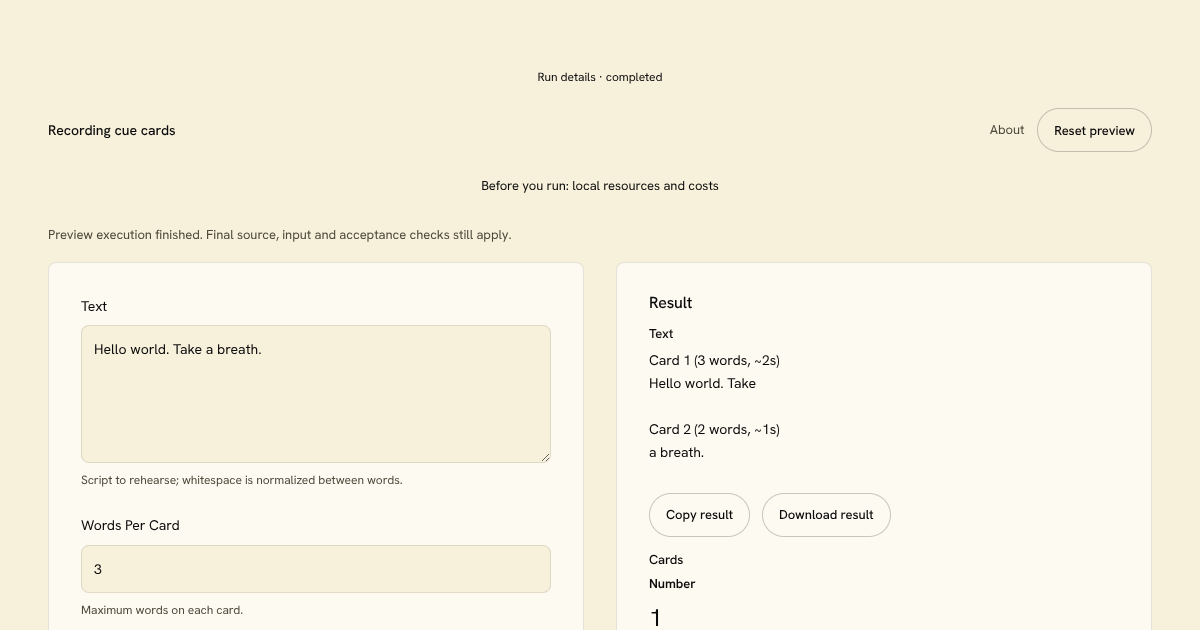Focus the Text script textarea
Image resolution: width=1200 pixels, height=630 pixels.
316,394
